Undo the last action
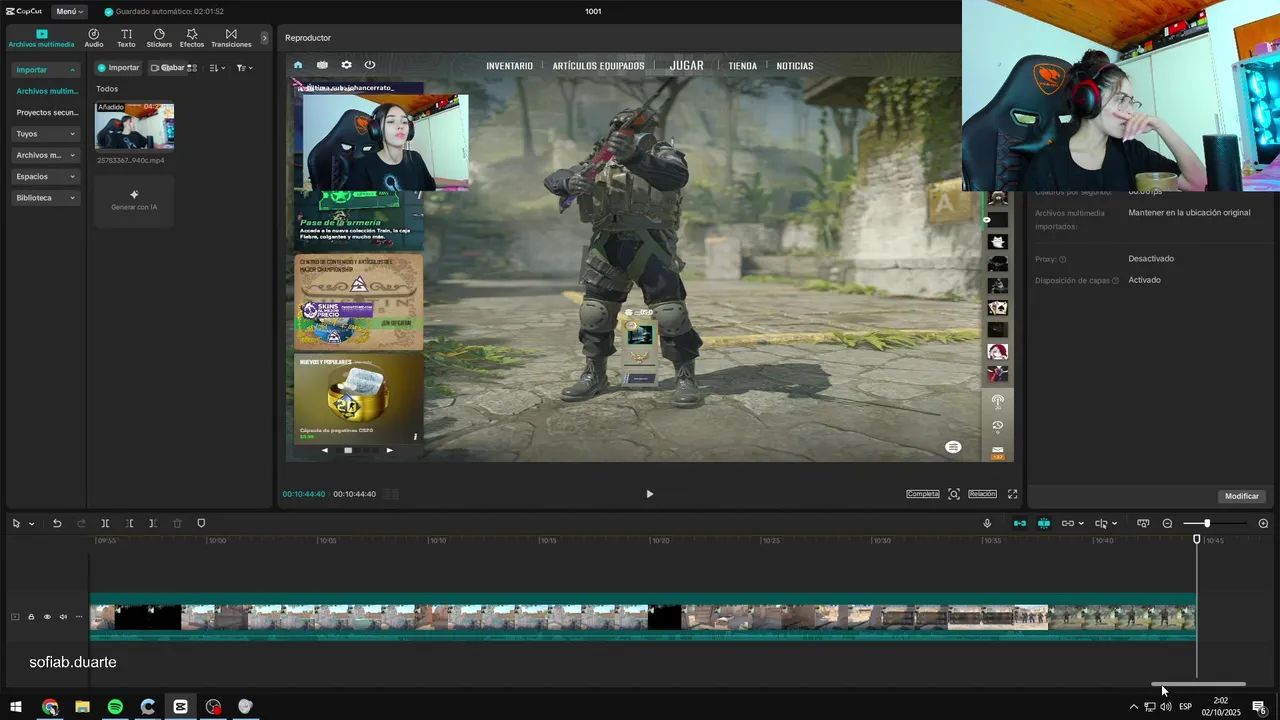 click(x=57, y=524)
